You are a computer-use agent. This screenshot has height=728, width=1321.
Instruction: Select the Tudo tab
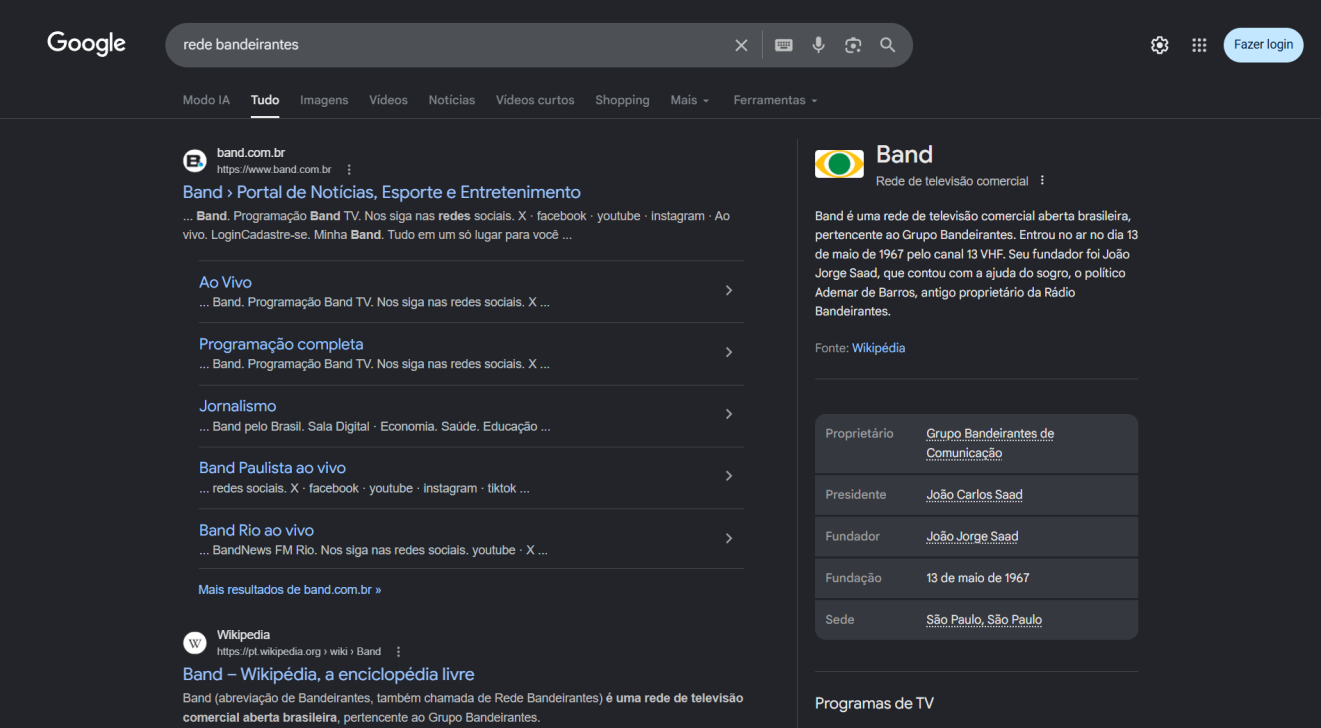click(x=265, y=100)
